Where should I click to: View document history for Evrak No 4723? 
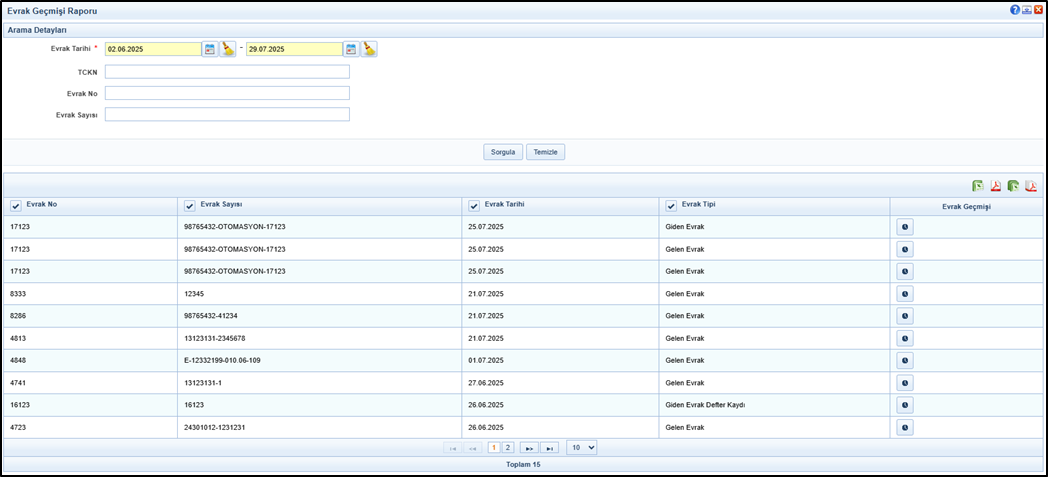[905, 428]
